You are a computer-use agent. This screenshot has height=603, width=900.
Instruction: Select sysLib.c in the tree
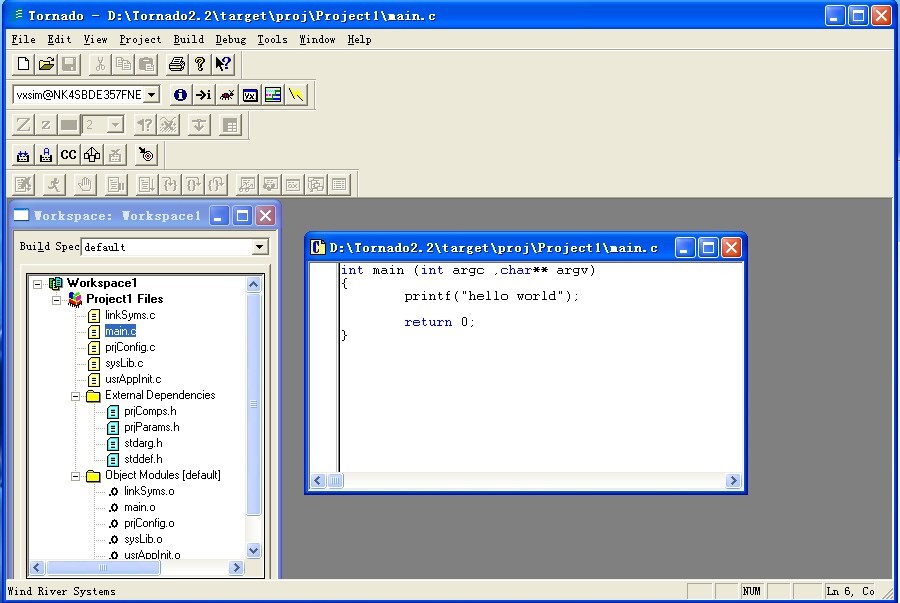[124, 363]
